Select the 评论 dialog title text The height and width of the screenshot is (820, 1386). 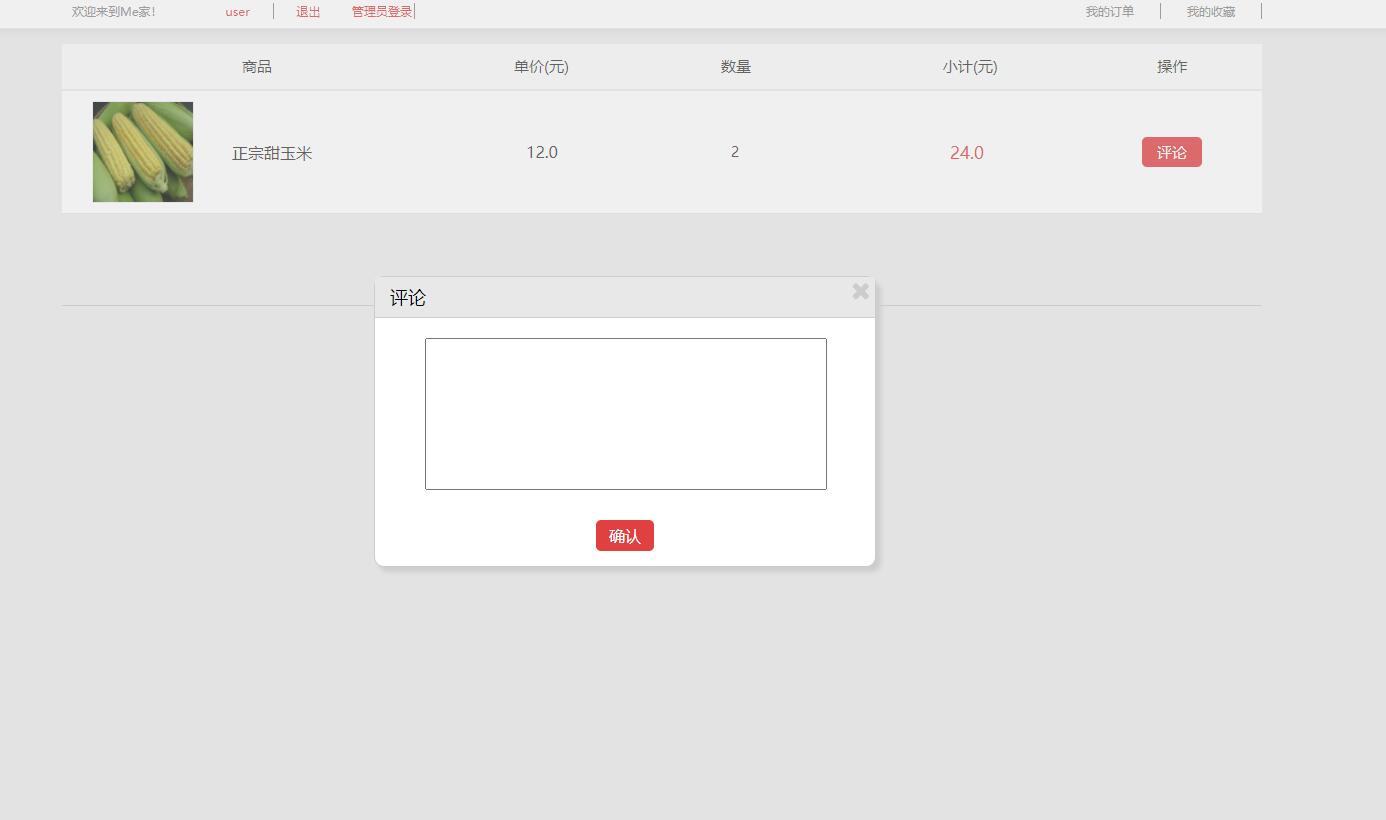coord(405,297)
